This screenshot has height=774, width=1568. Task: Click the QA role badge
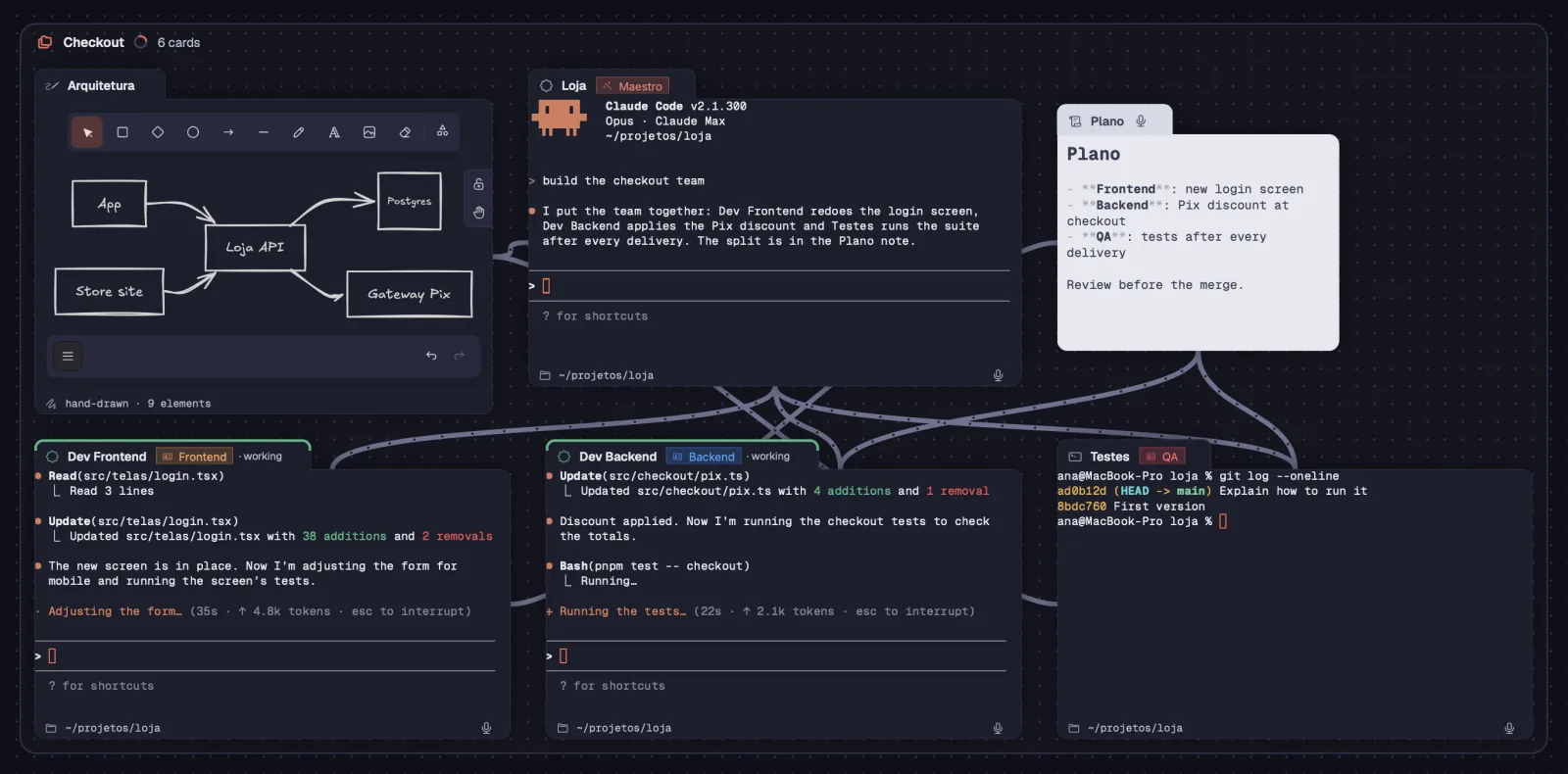click(x=1162, y=457)
